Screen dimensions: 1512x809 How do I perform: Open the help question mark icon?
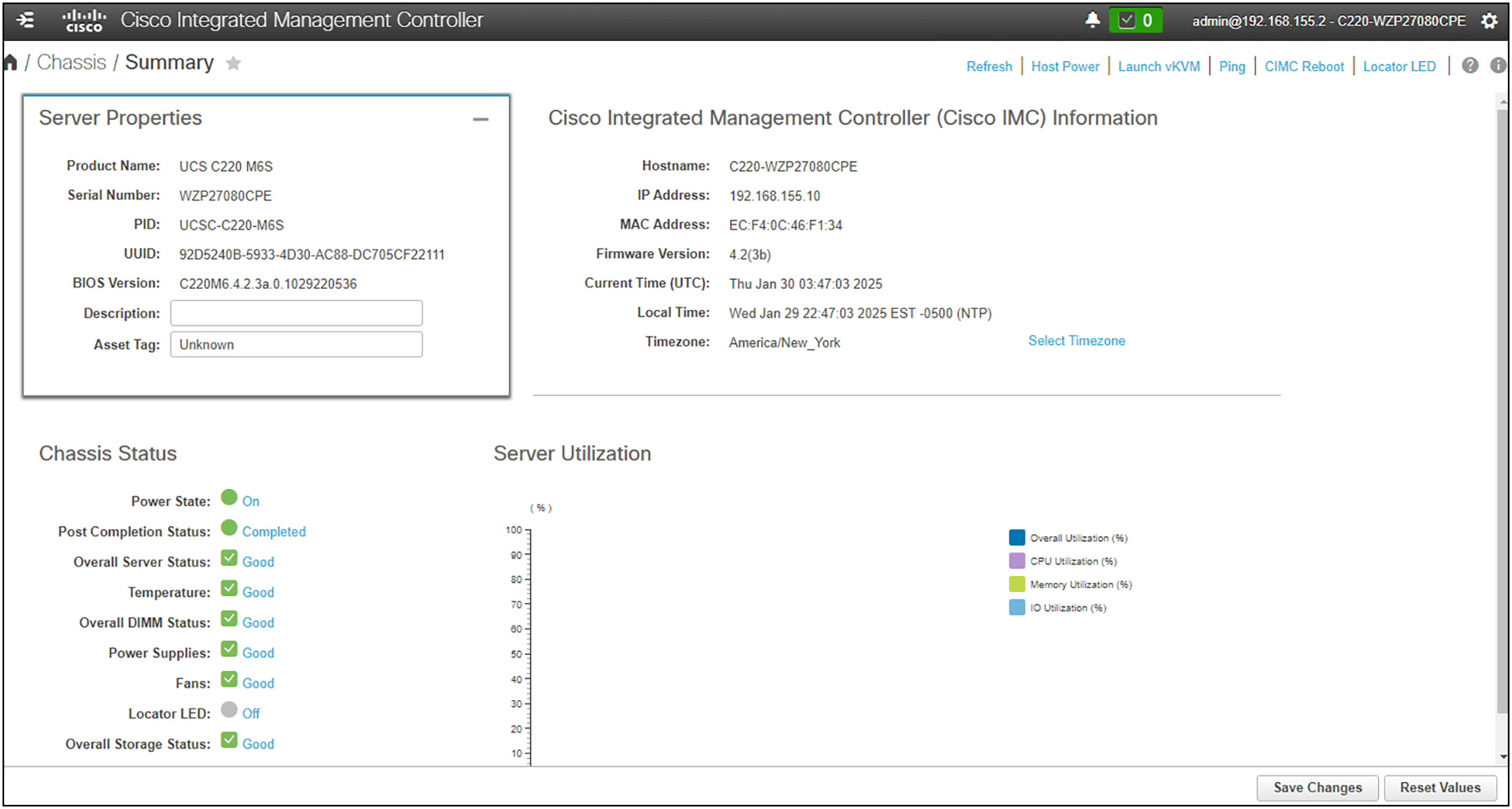coord(1470,65)
